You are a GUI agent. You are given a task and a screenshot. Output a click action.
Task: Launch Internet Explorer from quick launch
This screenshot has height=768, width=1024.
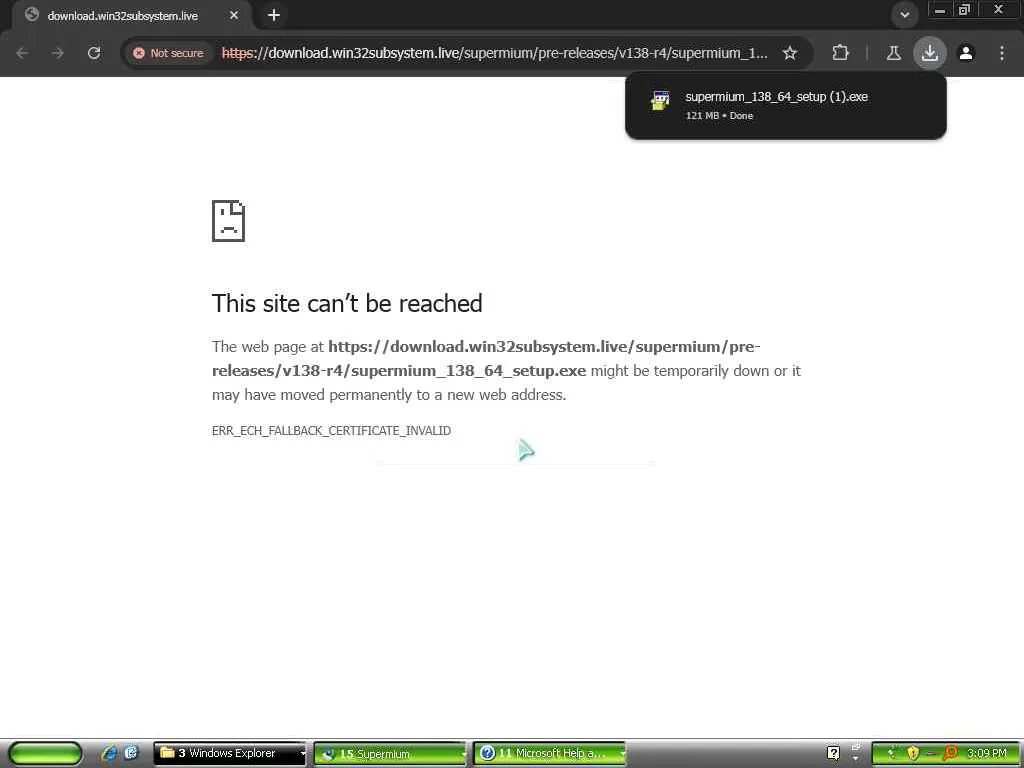pyautogui.click(x=109, y=754)
